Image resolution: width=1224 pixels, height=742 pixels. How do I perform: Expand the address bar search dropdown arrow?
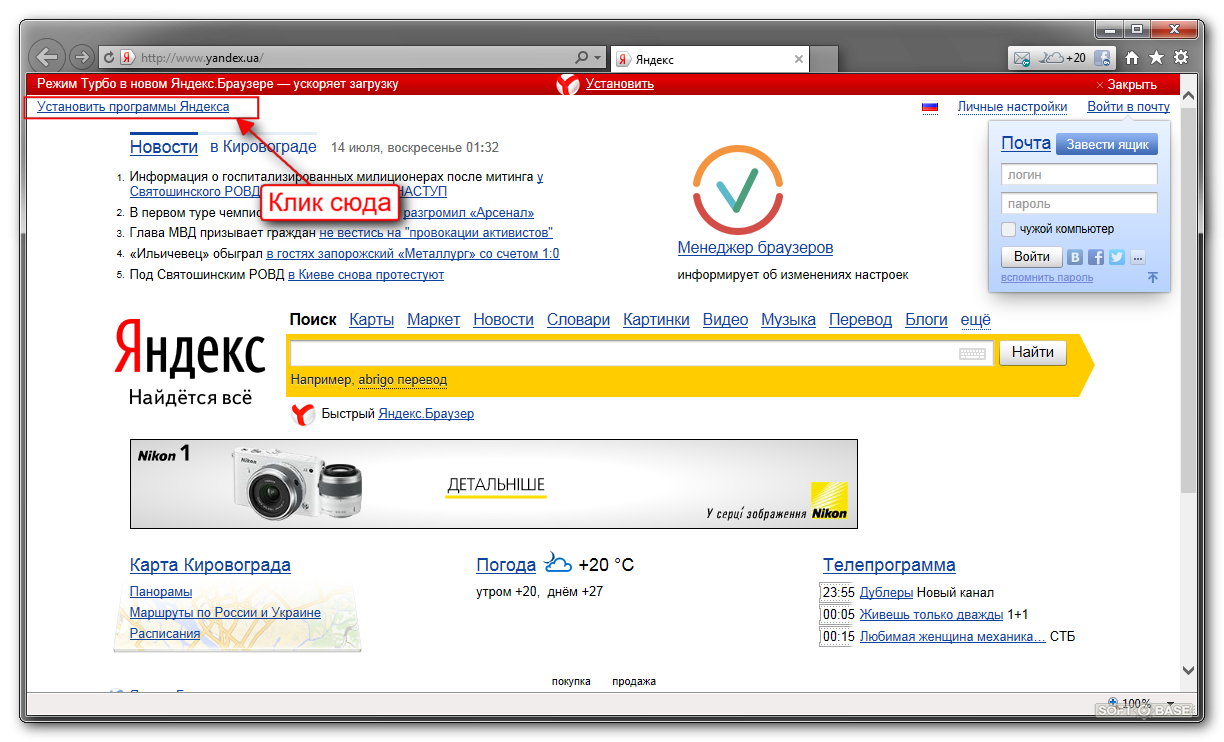[598, 58]
